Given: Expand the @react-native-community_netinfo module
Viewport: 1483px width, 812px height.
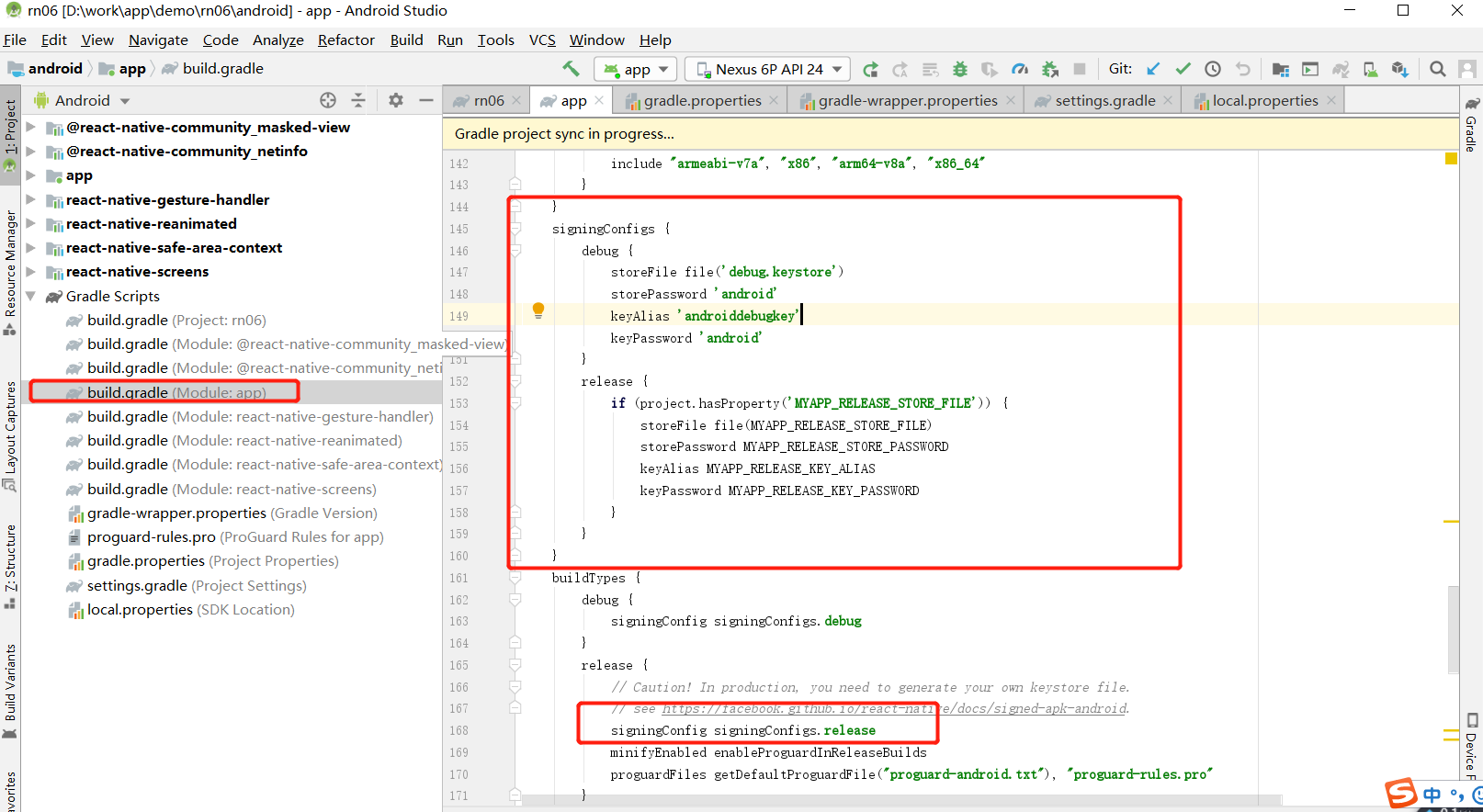Looking at the screenshot, I should pos(30,151).
